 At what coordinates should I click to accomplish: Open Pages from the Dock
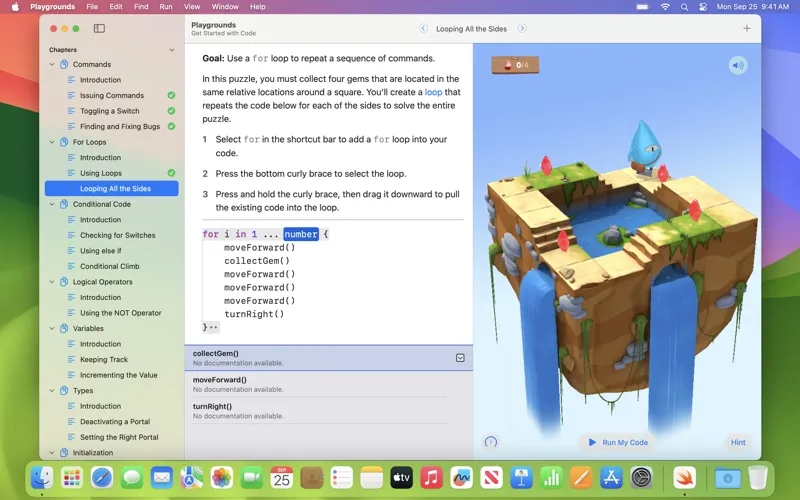[581, 478]
